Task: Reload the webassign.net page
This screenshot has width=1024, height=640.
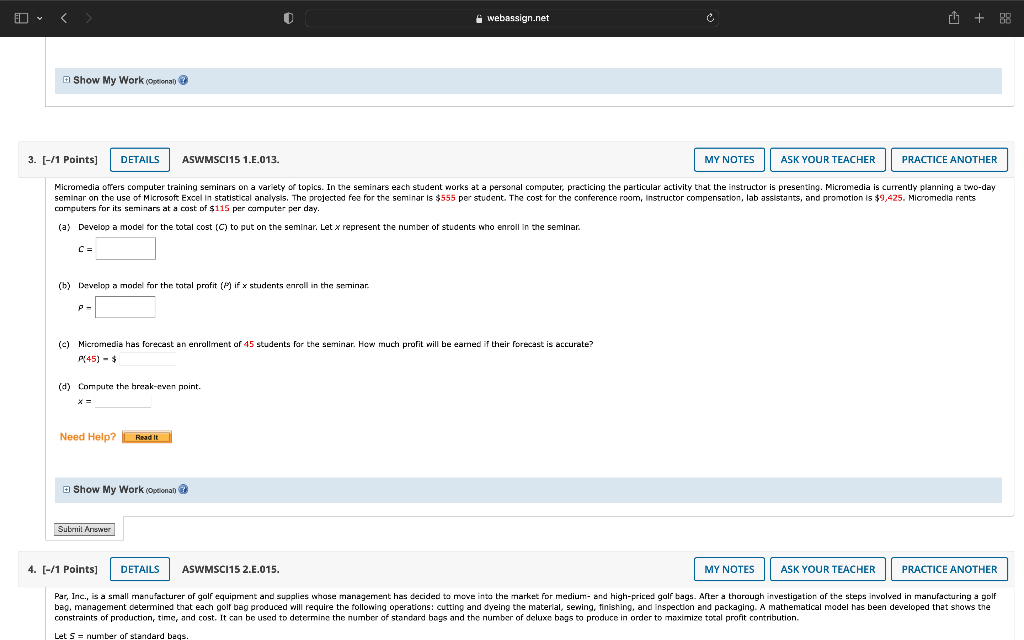Action: click(x=709, y=17)
